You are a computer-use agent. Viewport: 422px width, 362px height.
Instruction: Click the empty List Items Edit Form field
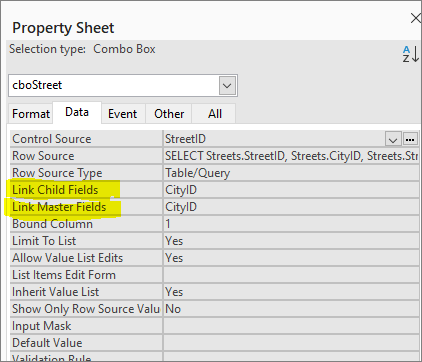point(291,275)
